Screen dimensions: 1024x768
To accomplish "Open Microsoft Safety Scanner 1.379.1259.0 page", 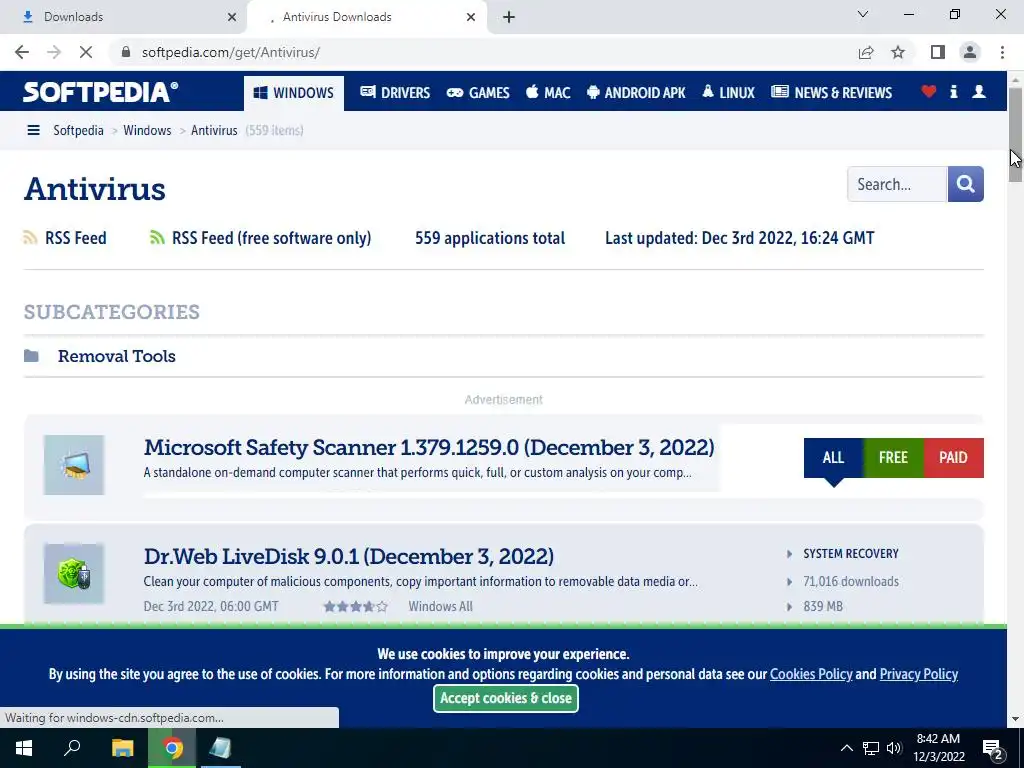I will tap(429, 447).
